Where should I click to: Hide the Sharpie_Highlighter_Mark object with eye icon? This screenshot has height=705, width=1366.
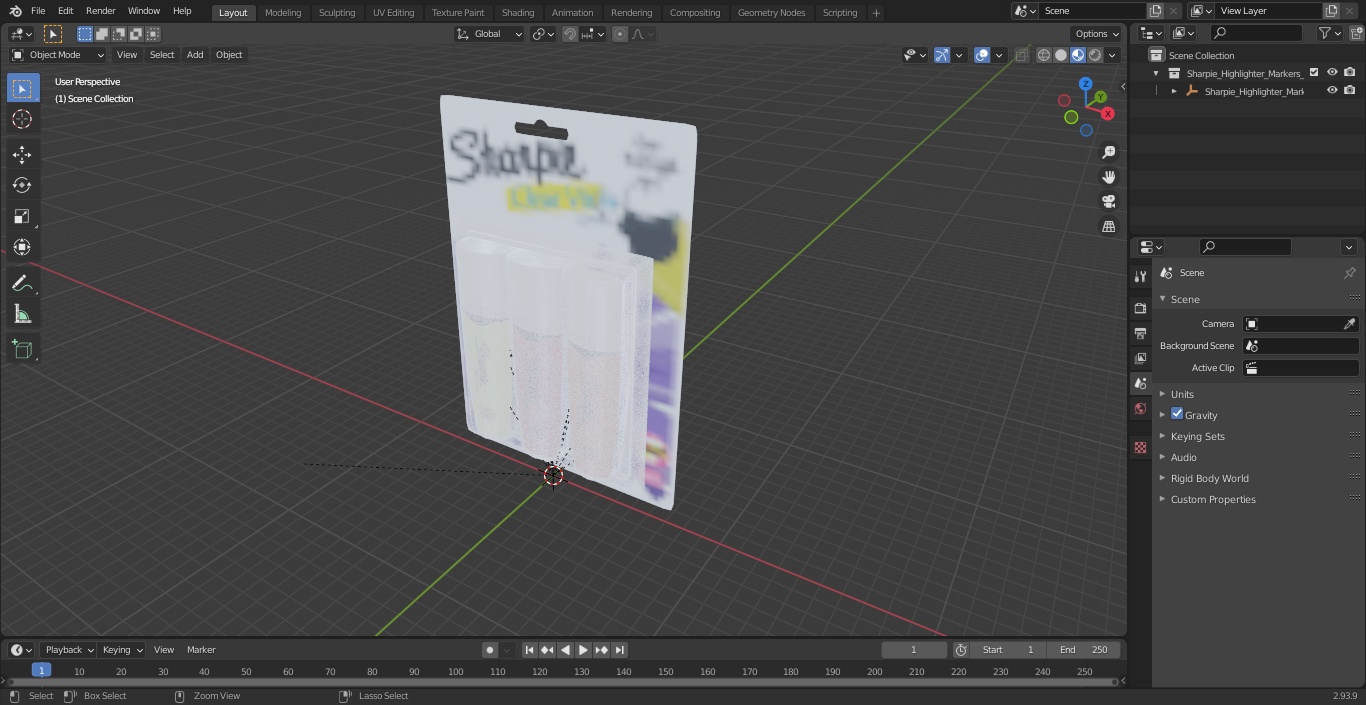pyautogui.click(x=1332, y=91)
